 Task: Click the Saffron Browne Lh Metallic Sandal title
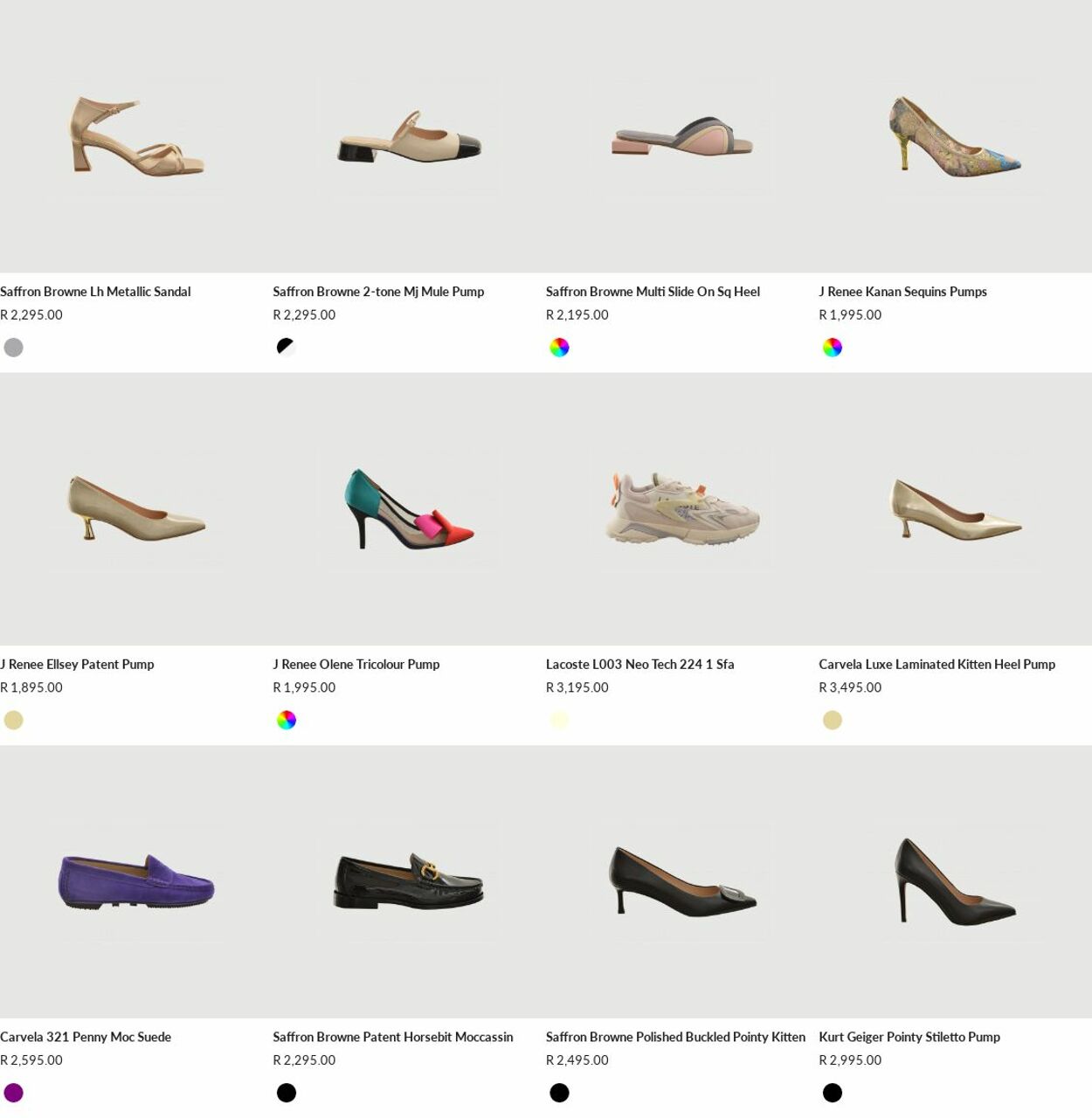click(95, 292)
